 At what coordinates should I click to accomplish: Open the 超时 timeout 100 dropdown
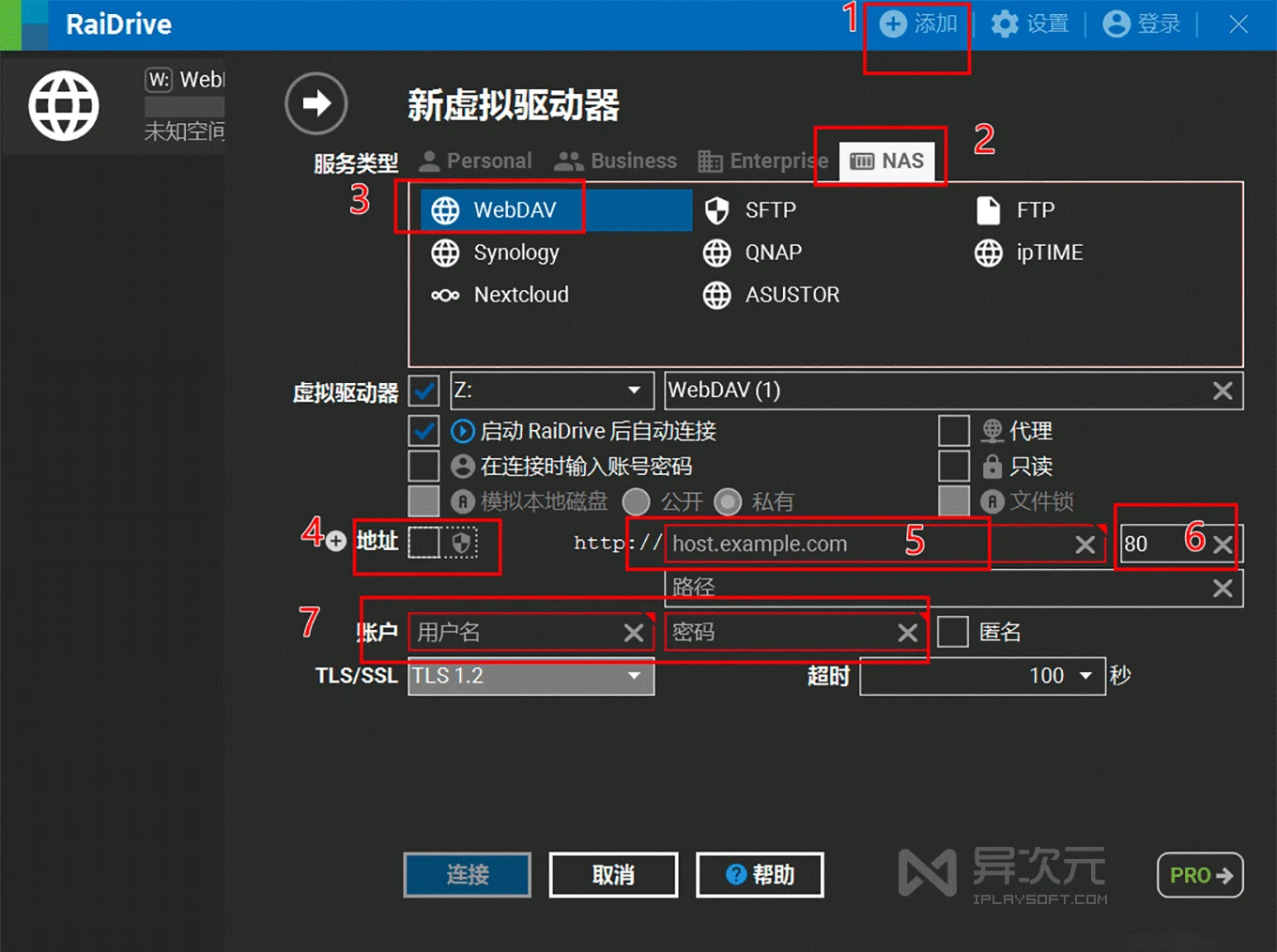[x=982, y=676]
